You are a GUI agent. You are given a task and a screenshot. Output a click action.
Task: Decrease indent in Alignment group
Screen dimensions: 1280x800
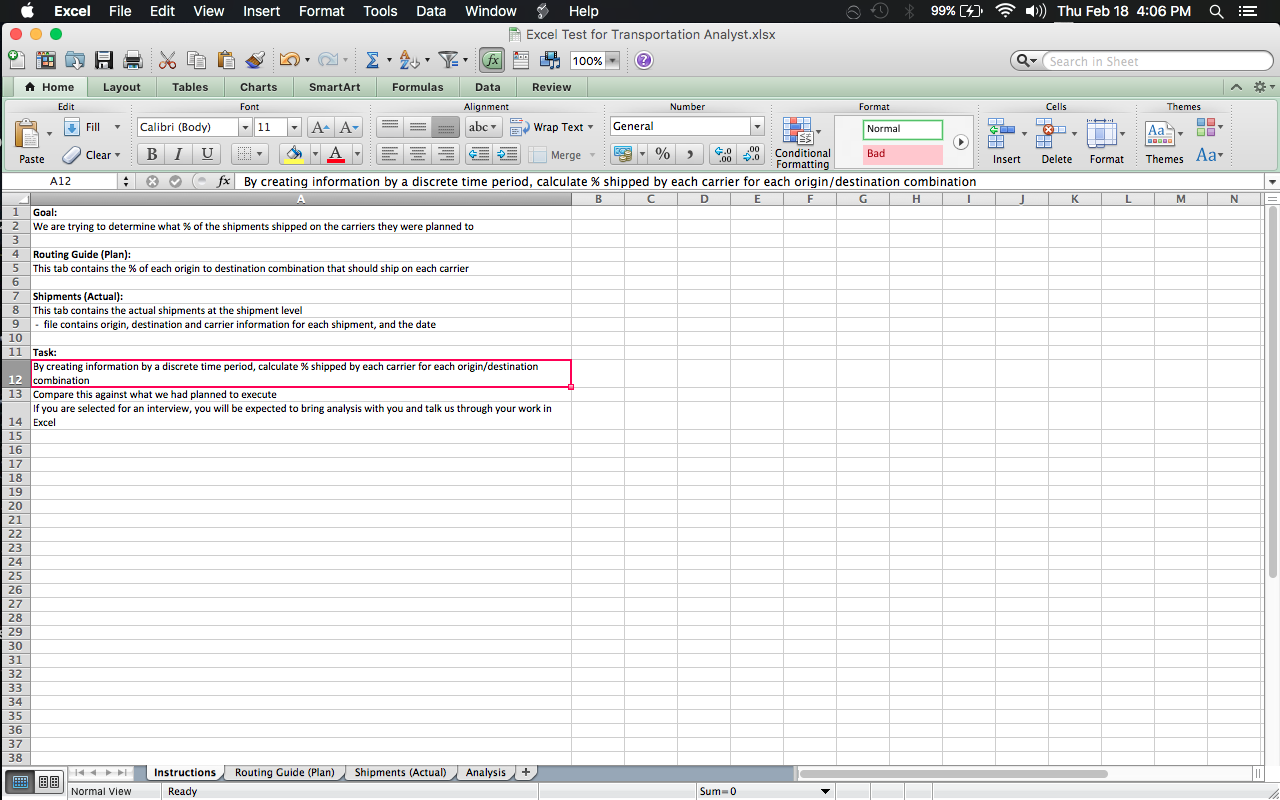(479, 154)
